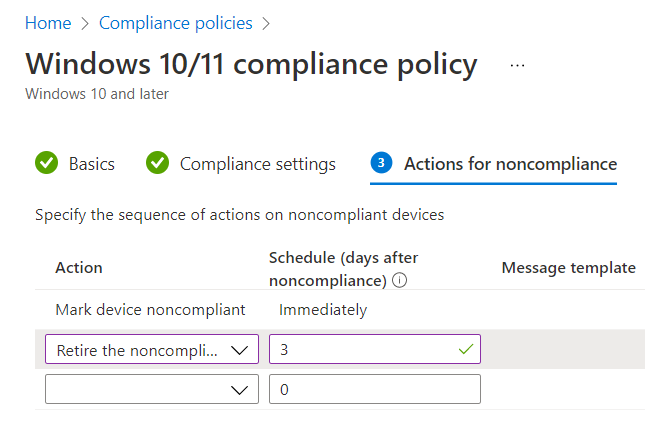Click the Mark device noncompliant row text
This screenshot has width=645, height=431.
point(151,310)
